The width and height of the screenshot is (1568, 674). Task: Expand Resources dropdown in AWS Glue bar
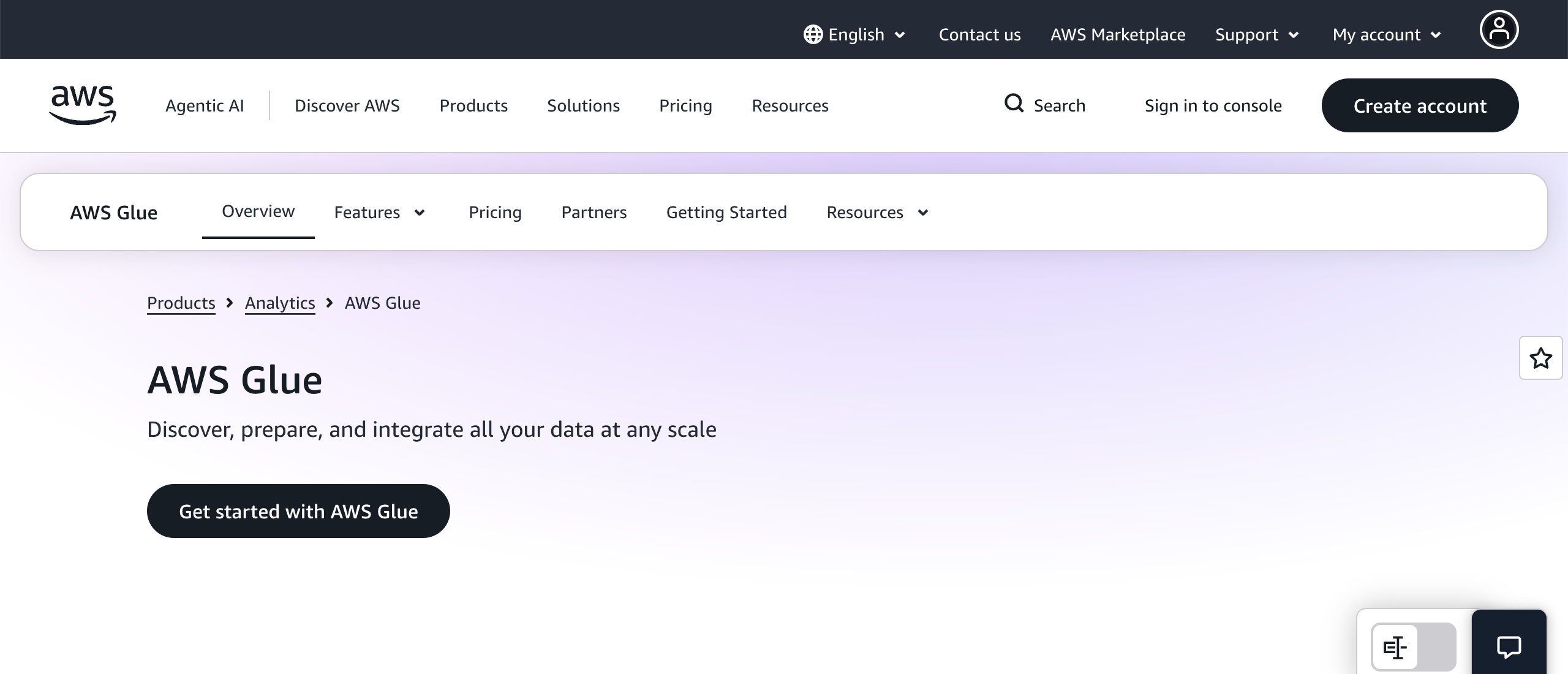pyautogui.click(x=878, y=212)
